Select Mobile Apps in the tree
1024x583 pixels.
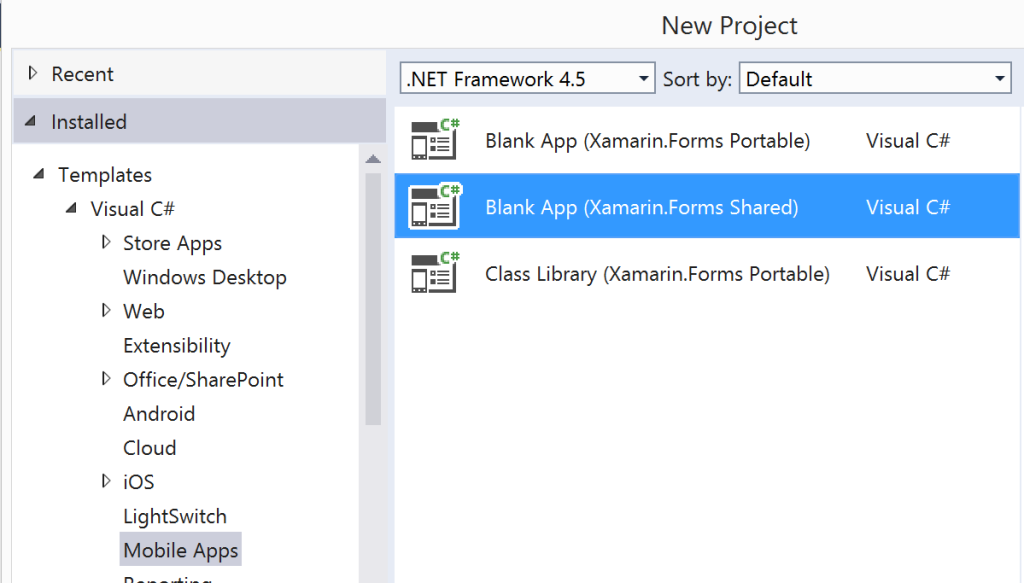pos(180,550)
